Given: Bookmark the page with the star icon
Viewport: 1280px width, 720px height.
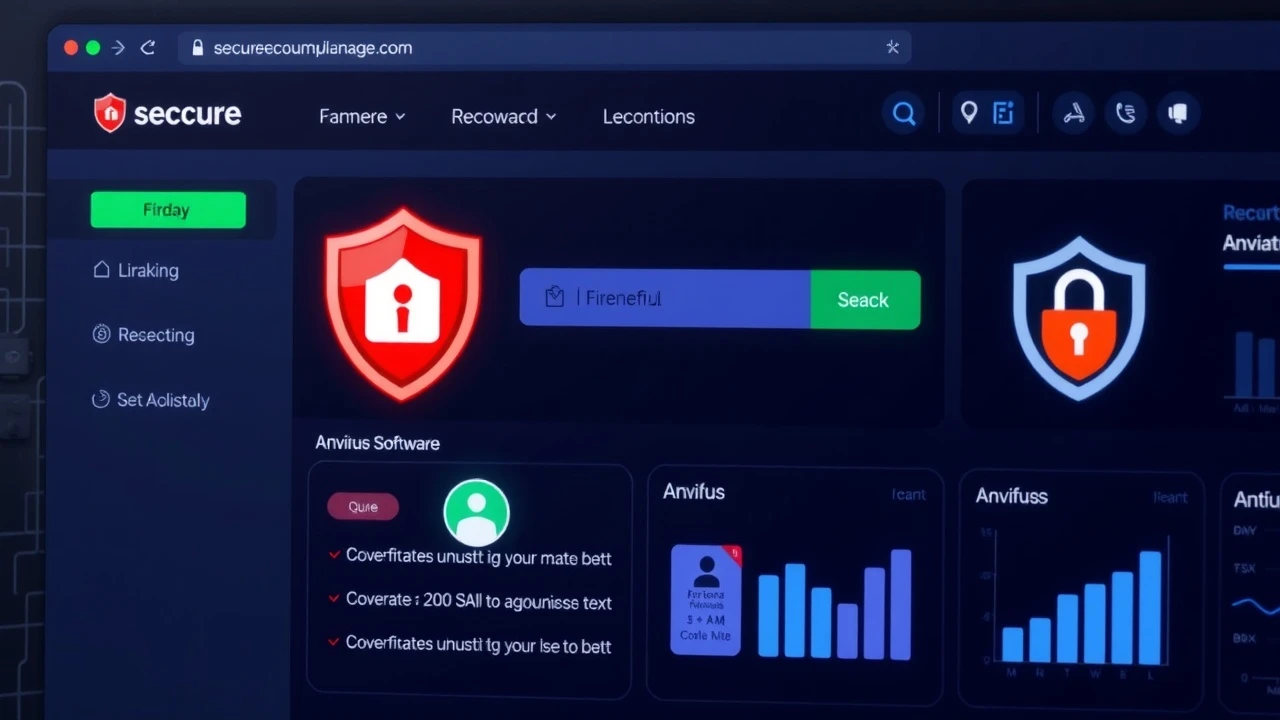Looking at the screenshot, I should [892, 47].
